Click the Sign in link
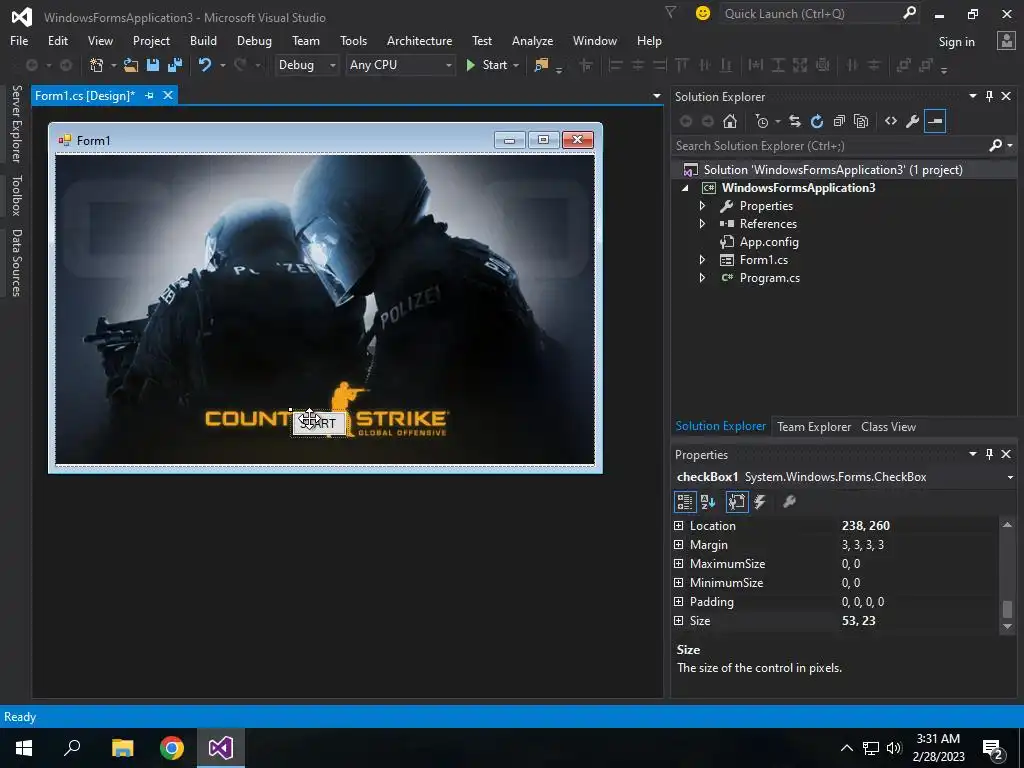Viewport: 1024px width, 768px height. point(957,42)
